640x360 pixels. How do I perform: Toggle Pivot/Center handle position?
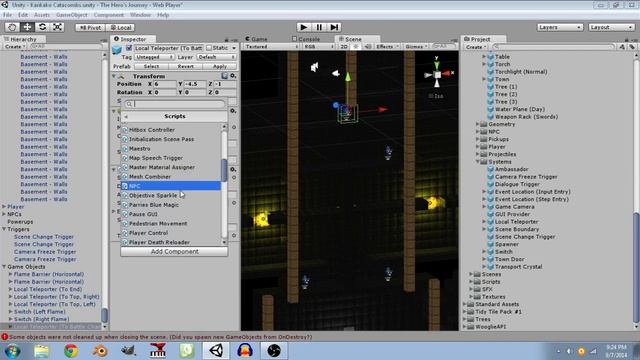pos(91,28)
